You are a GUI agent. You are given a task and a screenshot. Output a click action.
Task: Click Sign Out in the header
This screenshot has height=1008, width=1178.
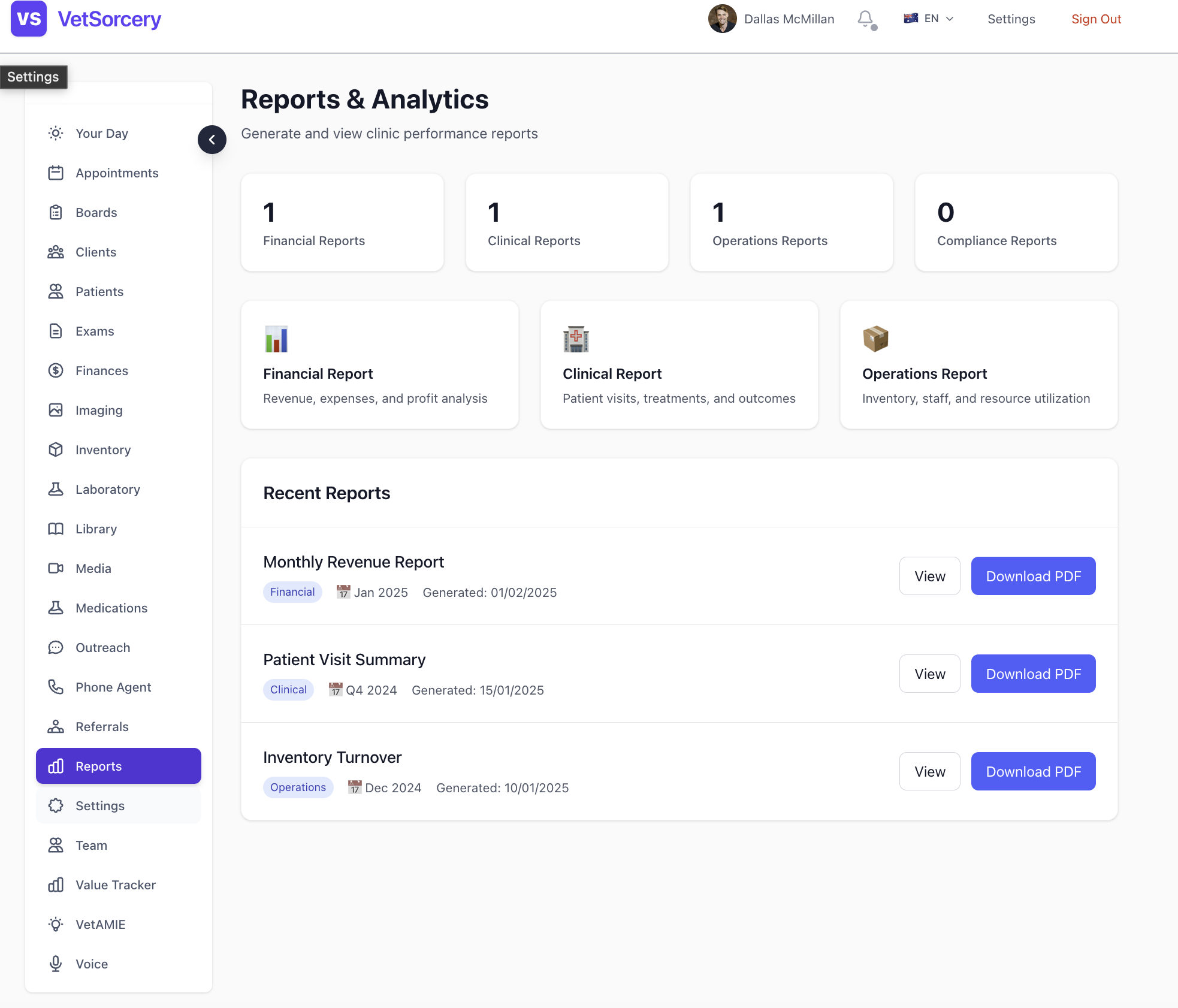coord(1096,19)
